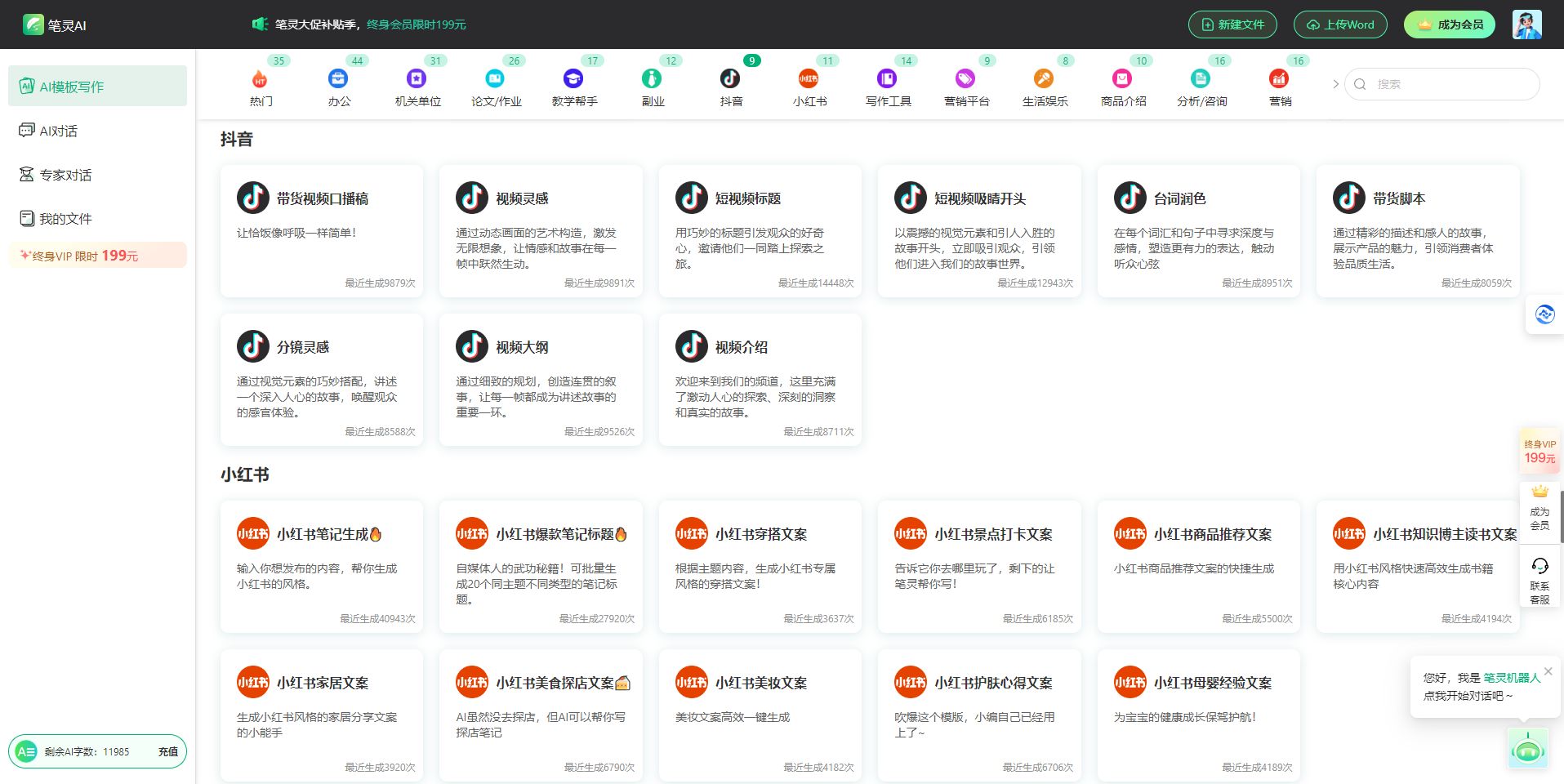This screenshot has height=784, width=1564.
Task: Click the 小红书 icon on 小红书美妆文案 card
Action: [692, 682]
